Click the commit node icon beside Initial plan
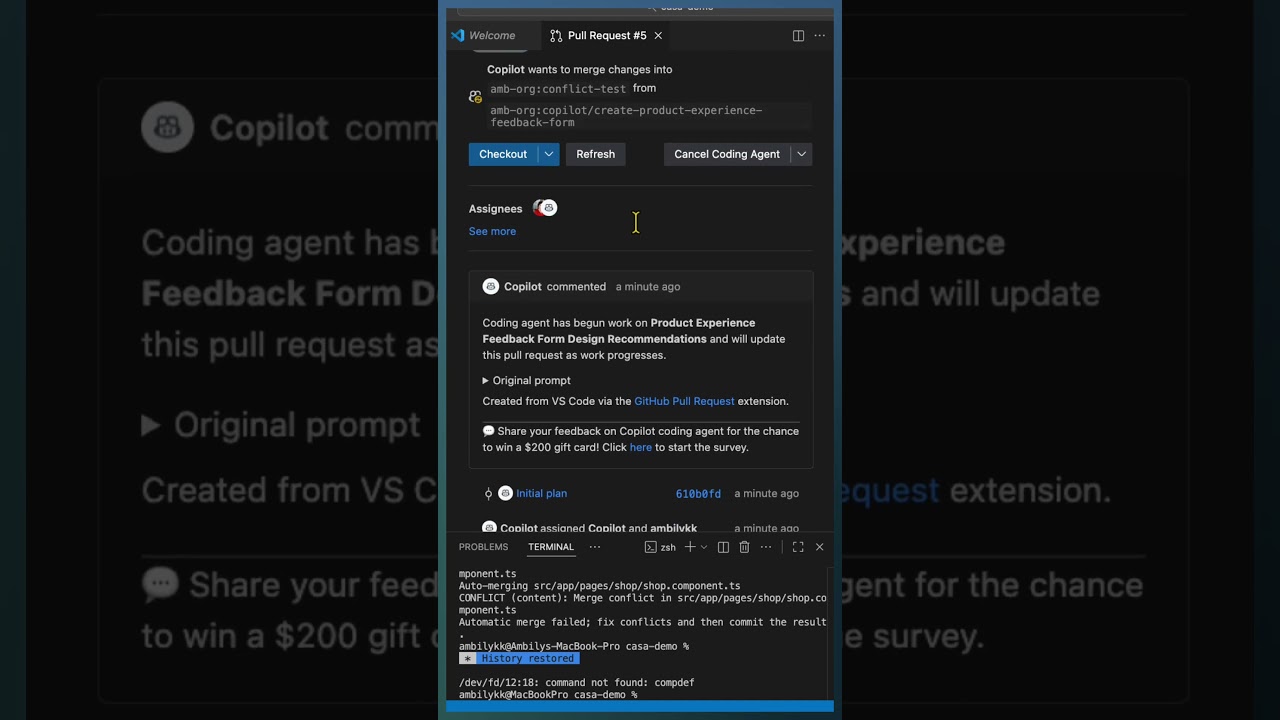 488,493
